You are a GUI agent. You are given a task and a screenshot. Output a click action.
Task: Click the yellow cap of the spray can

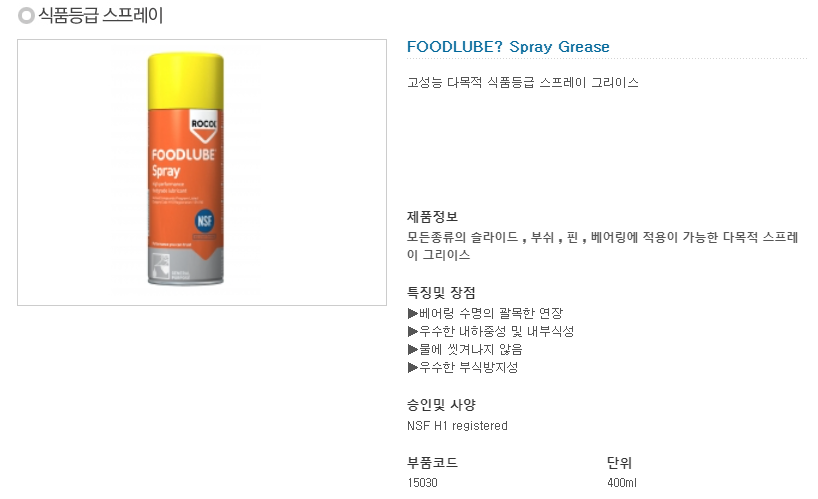[x=186, y=81]
